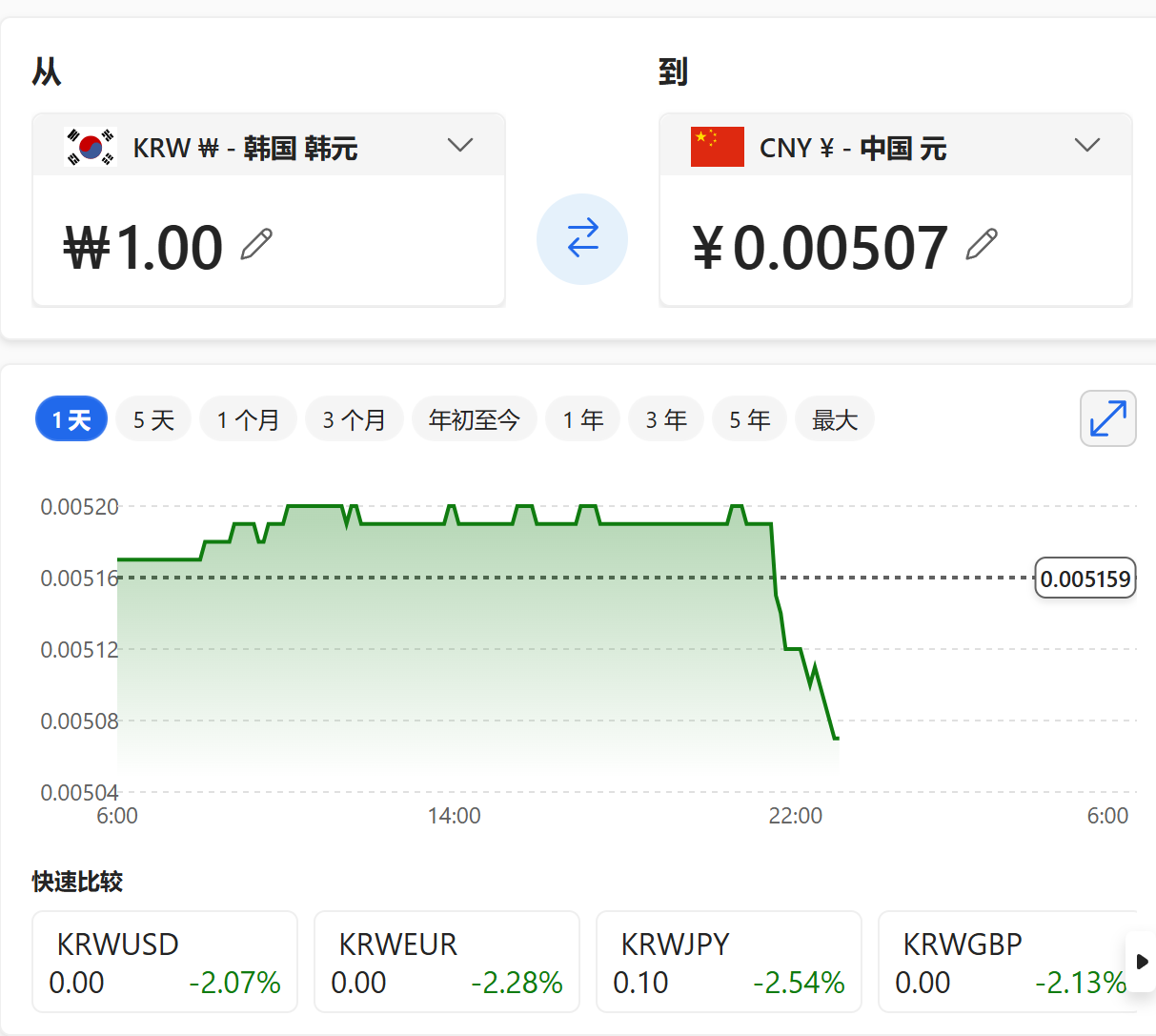The height and width of the screenshot is (1036, 1156).
Task: Expand the chart with fullscreen arrows icon
Action: [x=1107, y=418]
